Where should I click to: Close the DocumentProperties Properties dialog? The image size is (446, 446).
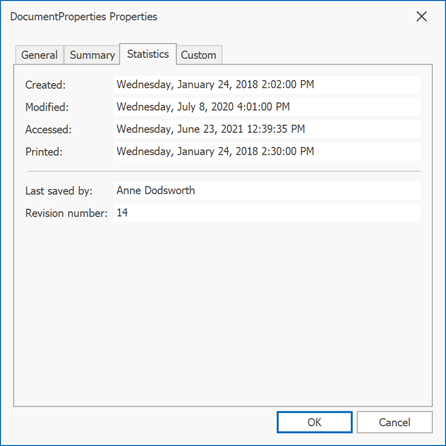point(422,16)
